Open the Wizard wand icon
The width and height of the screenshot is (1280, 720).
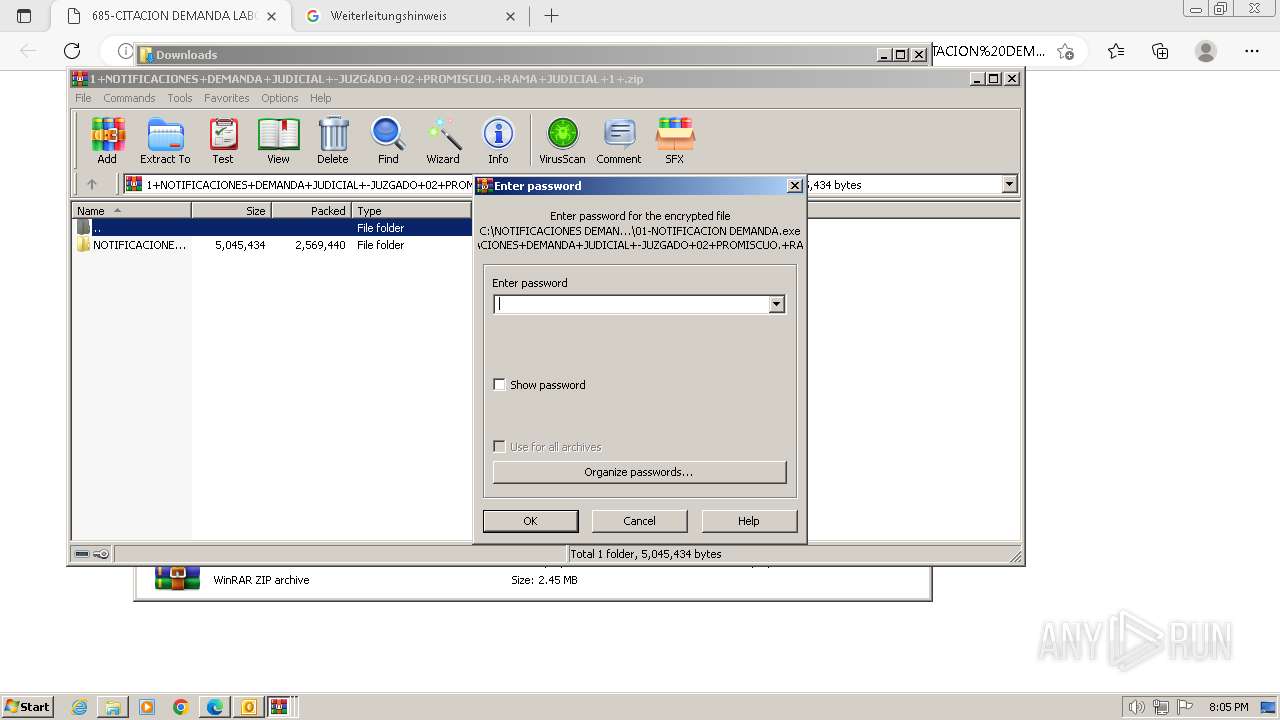[x=443, y=140]
